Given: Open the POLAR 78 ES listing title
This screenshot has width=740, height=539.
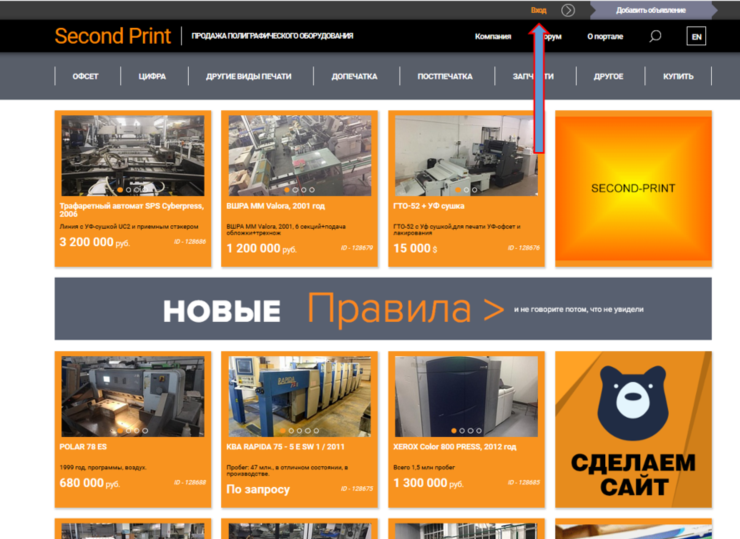Looking at the screenshot, I should tap(84, 447).
